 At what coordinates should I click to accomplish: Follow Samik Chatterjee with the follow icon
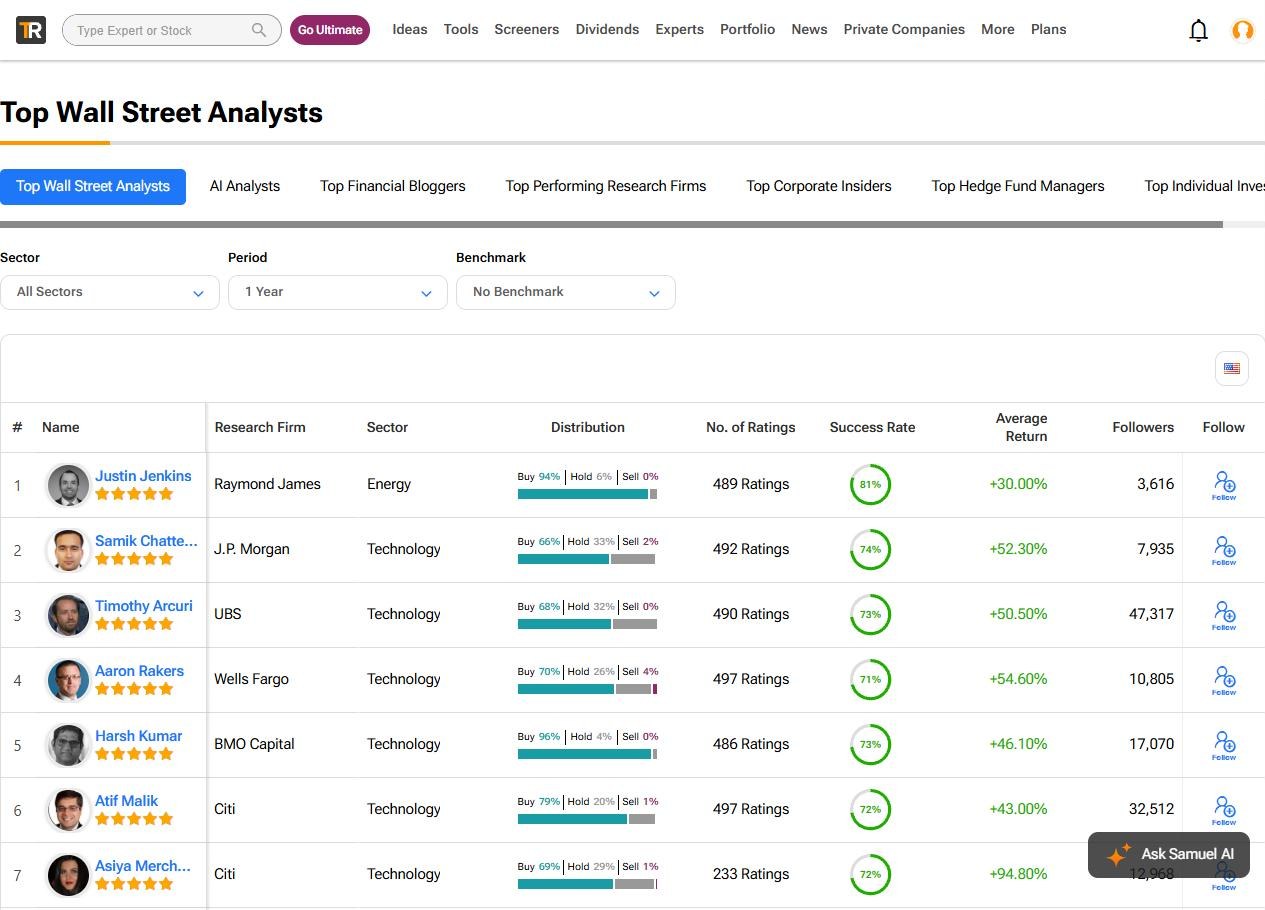(1224, 550)
